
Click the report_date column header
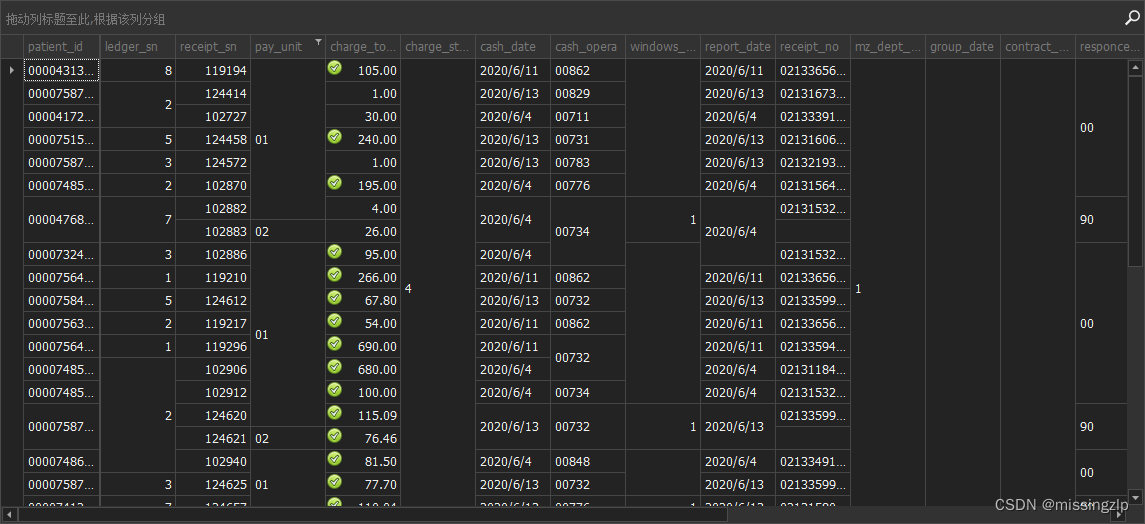tap(738, 47)
